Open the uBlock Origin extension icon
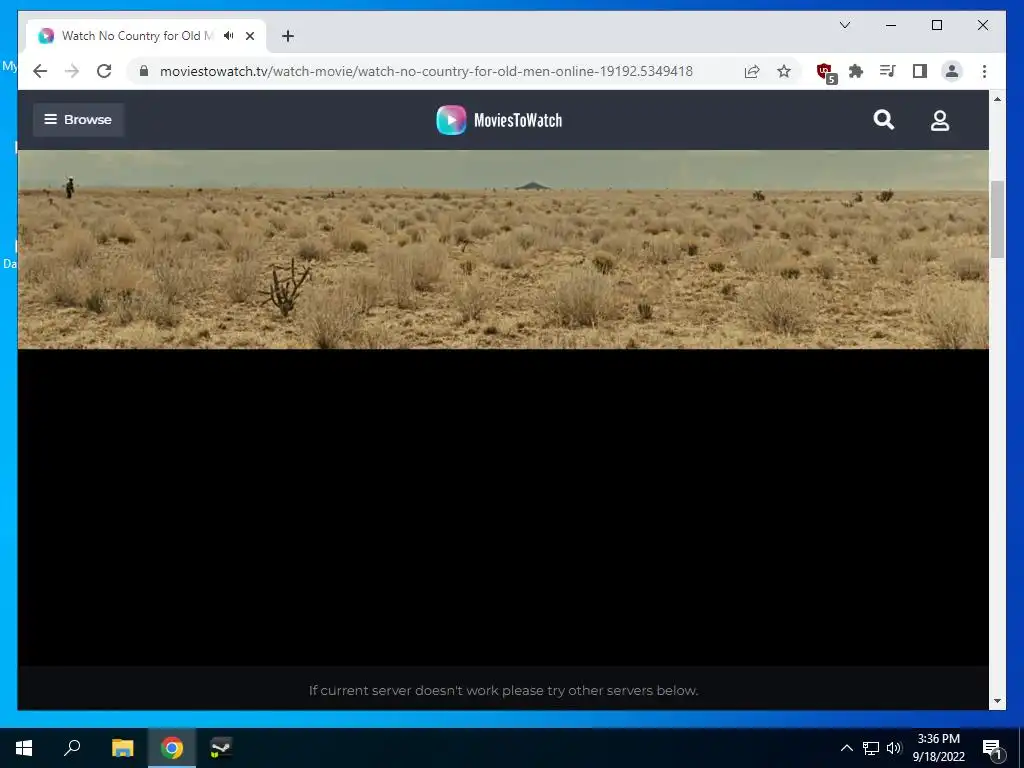Viewport: 1024px width, 768px height. [825, 72]
